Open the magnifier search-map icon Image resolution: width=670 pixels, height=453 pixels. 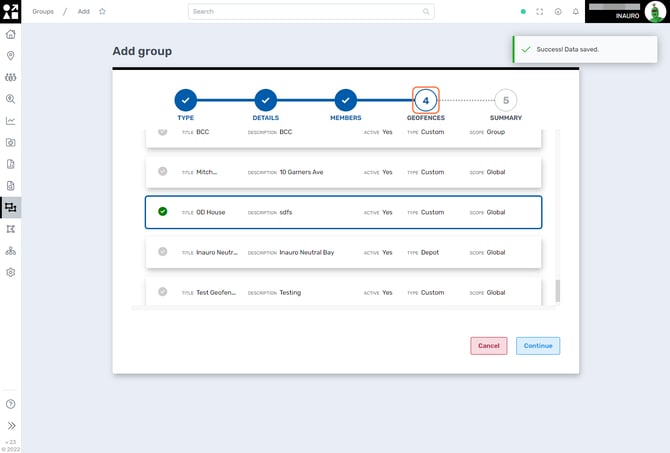coord(11,99)
